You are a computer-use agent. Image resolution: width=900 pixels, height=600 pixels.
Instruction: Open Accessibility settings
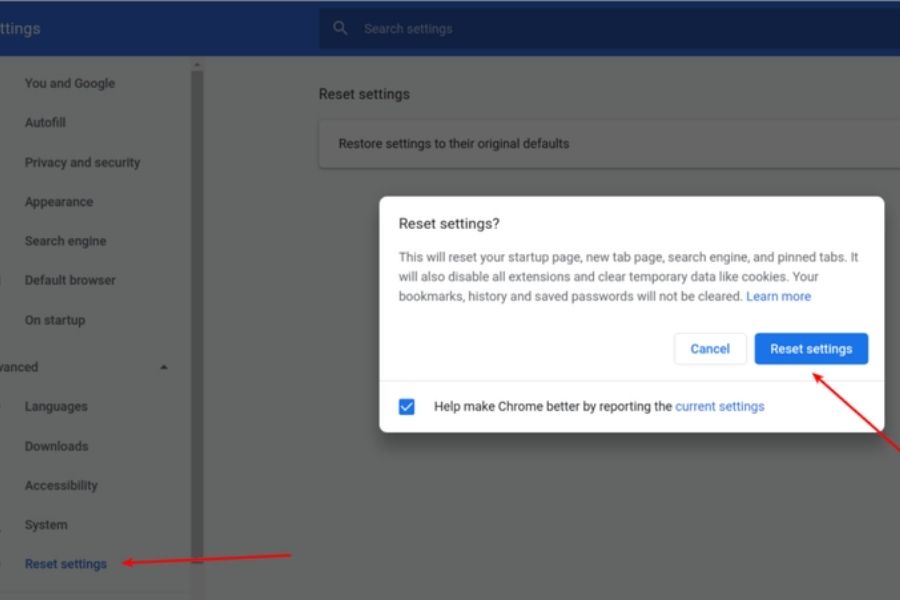click(61, 486)
